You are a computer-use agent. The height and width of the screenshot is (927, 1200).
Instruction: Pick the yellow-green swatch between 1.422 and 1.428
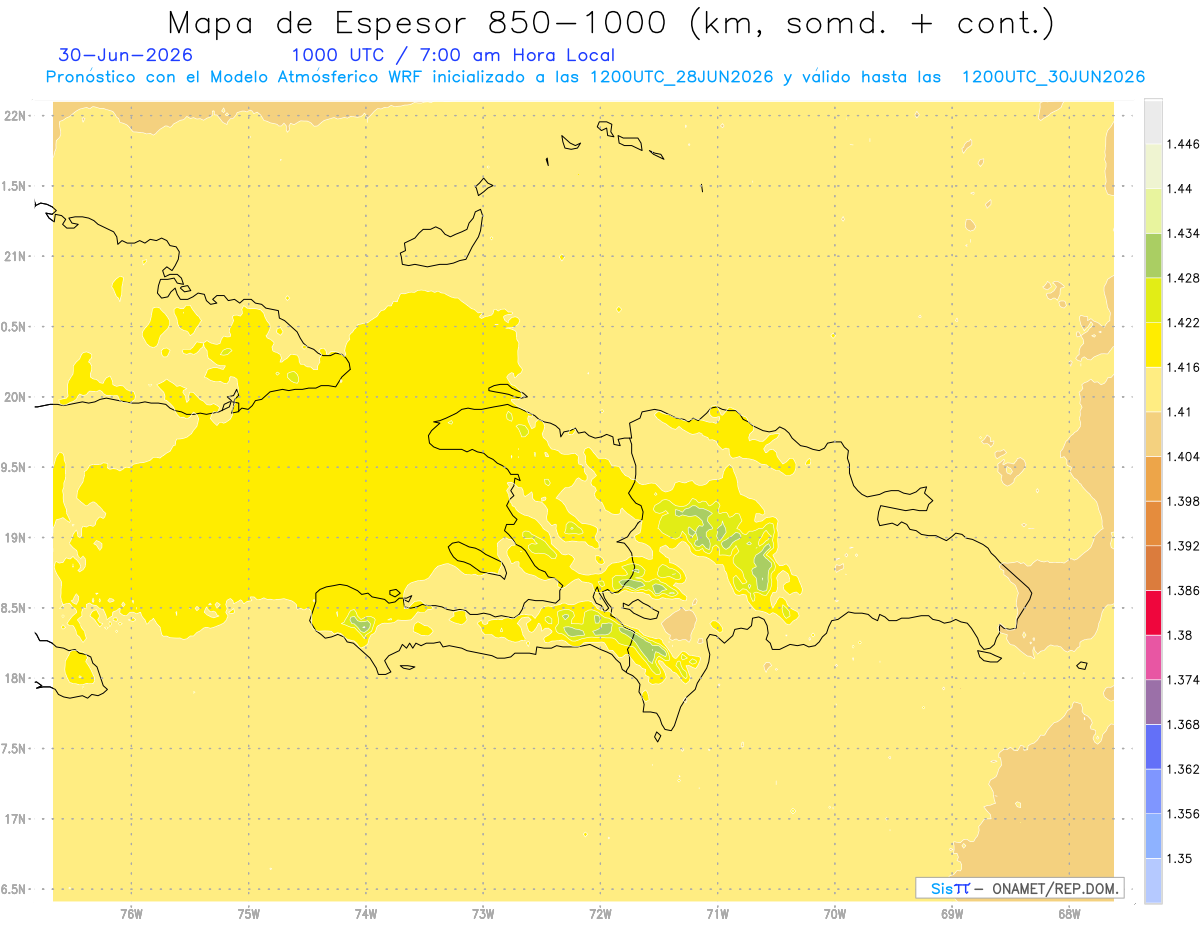pos(1153,300)
